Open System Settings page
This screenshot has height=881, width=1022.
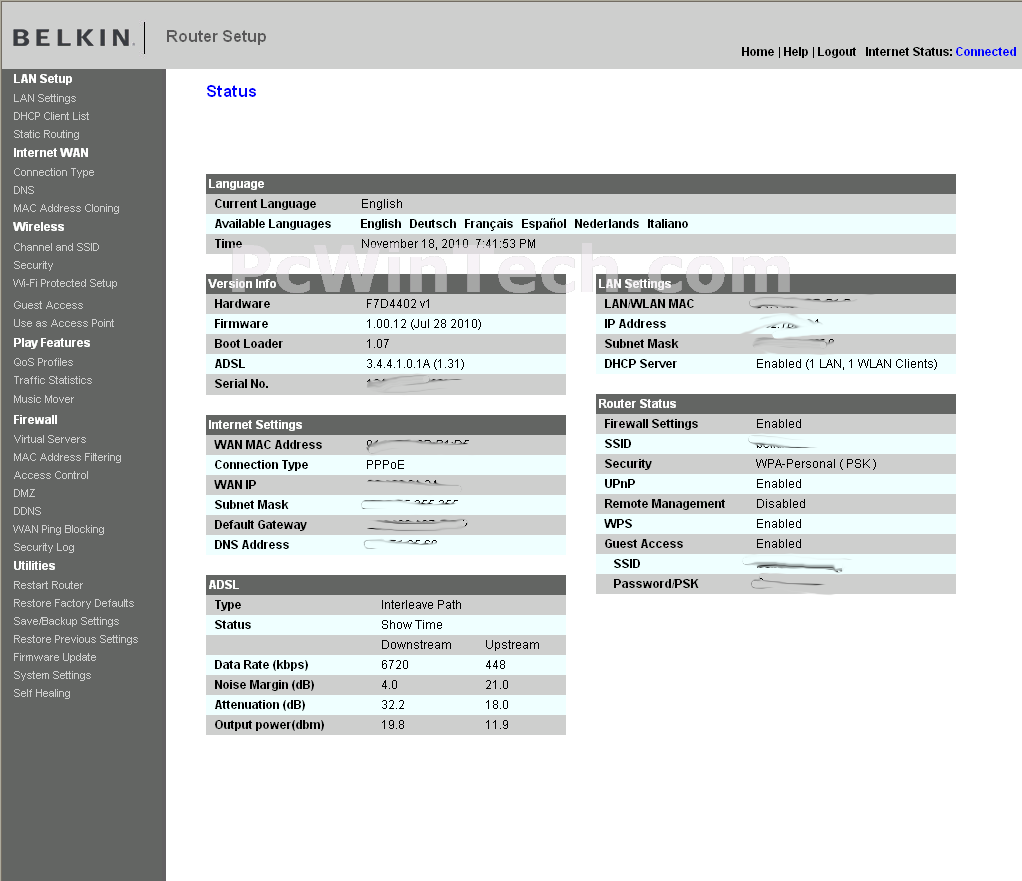tap(52, 675)
